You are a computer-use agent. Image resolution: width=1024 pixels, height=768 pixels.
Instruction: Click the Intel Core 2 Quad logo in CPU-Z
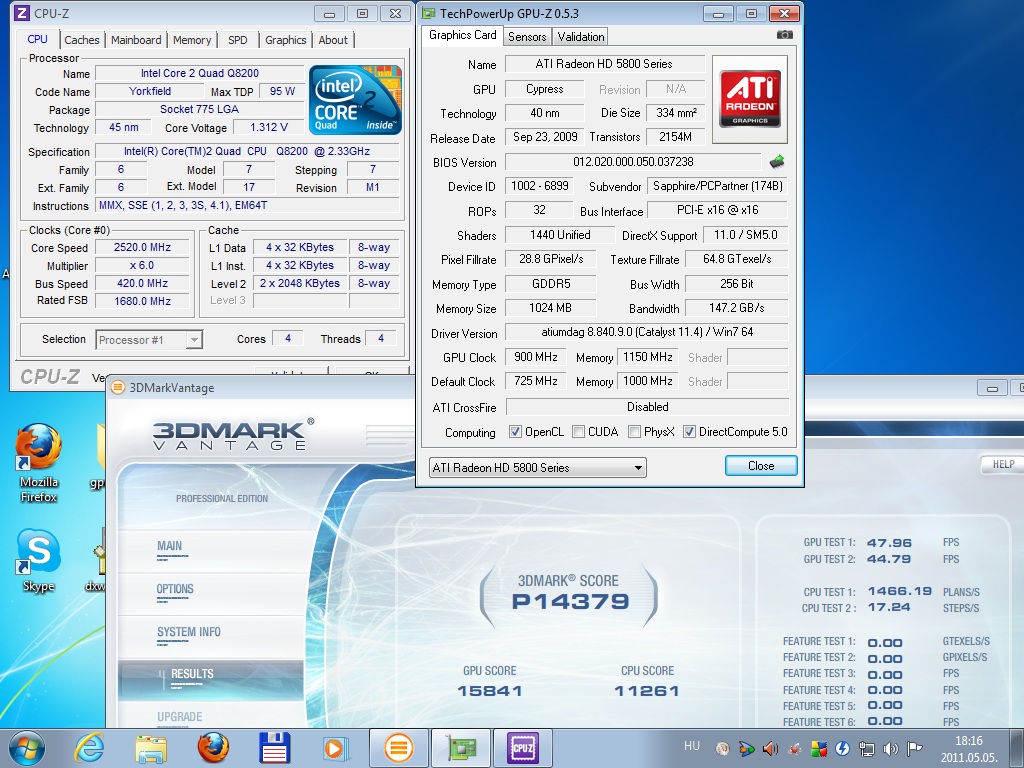[355, 99]
